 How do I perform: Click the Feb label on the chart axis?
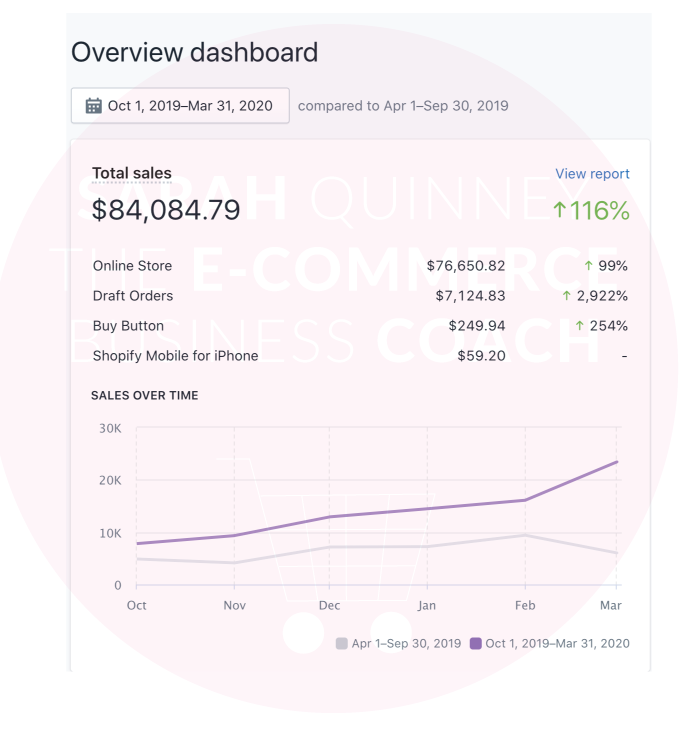(x=525, y=606)
